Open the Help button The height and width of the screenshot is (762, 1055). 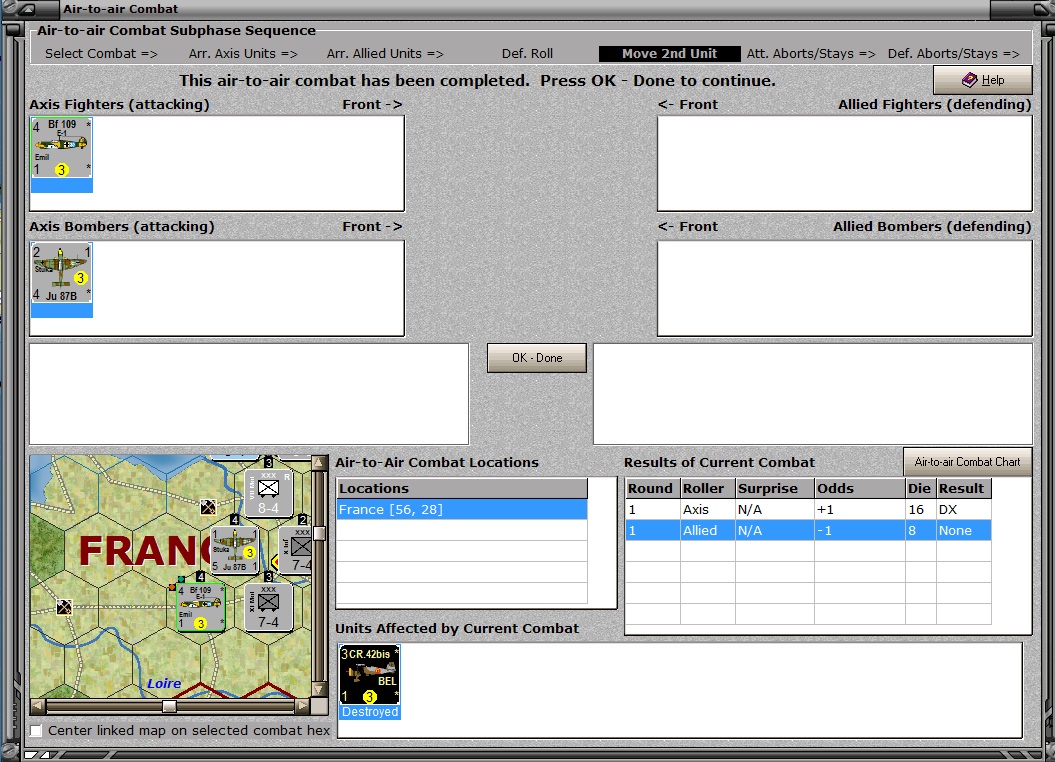[982, 80]
